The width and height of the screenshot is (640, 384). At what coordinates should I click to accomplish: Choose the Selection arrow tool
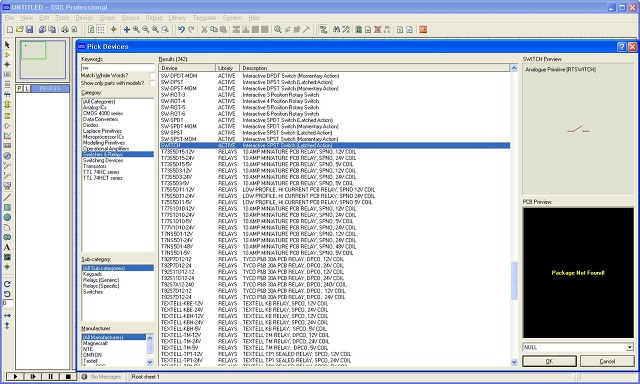(7, 44)
